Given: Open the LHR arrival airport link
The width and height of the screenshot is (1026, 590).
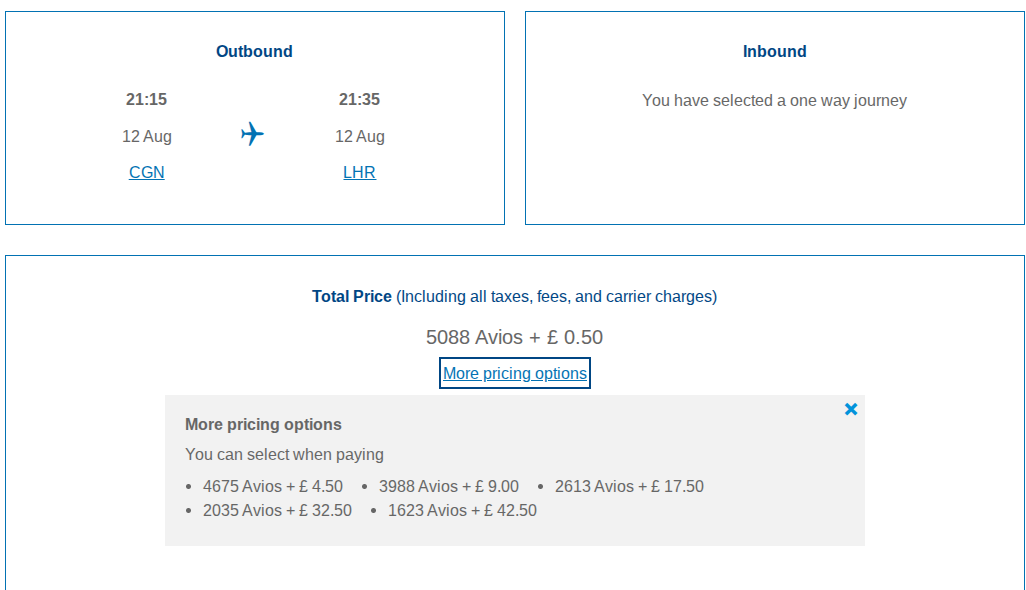Looking at the screenshot, I should click(x=359, y=172).
